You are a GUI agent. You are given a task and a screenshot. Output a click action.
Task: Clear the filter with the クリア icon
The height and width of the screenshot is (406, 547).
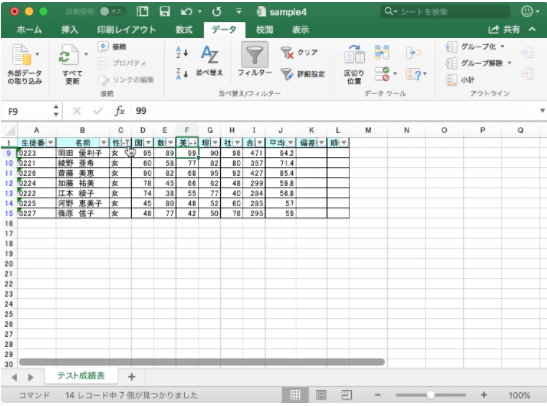[x=287, y=53]
